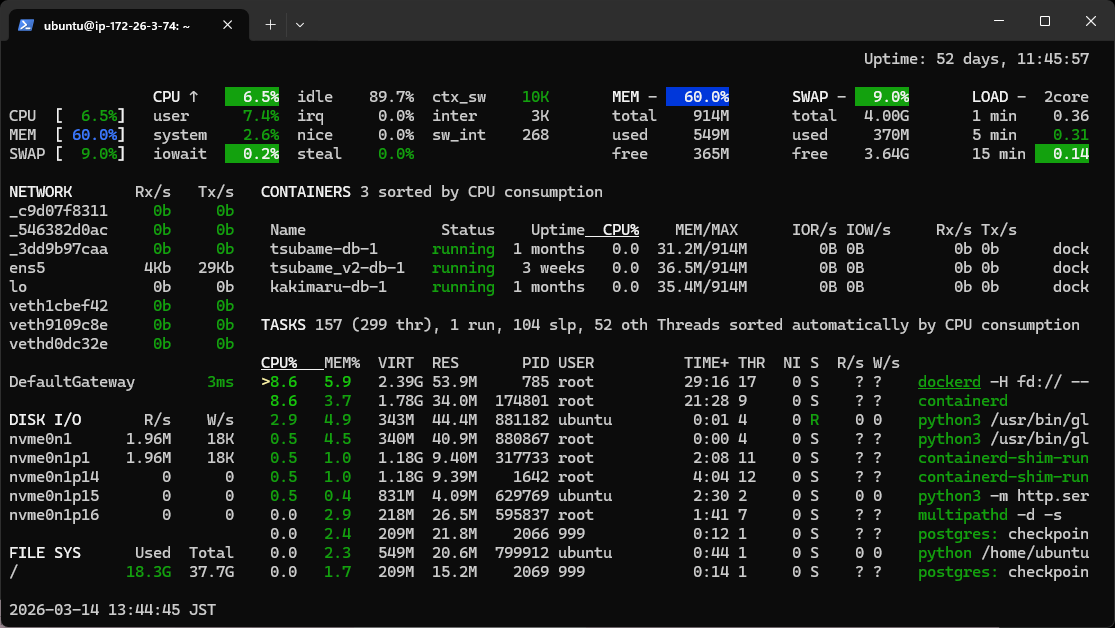The height and width of the screenshot is (628, 1115).
Task: Click the PowerShell icon in the terminal tab
Action: (x=27, y=25)
